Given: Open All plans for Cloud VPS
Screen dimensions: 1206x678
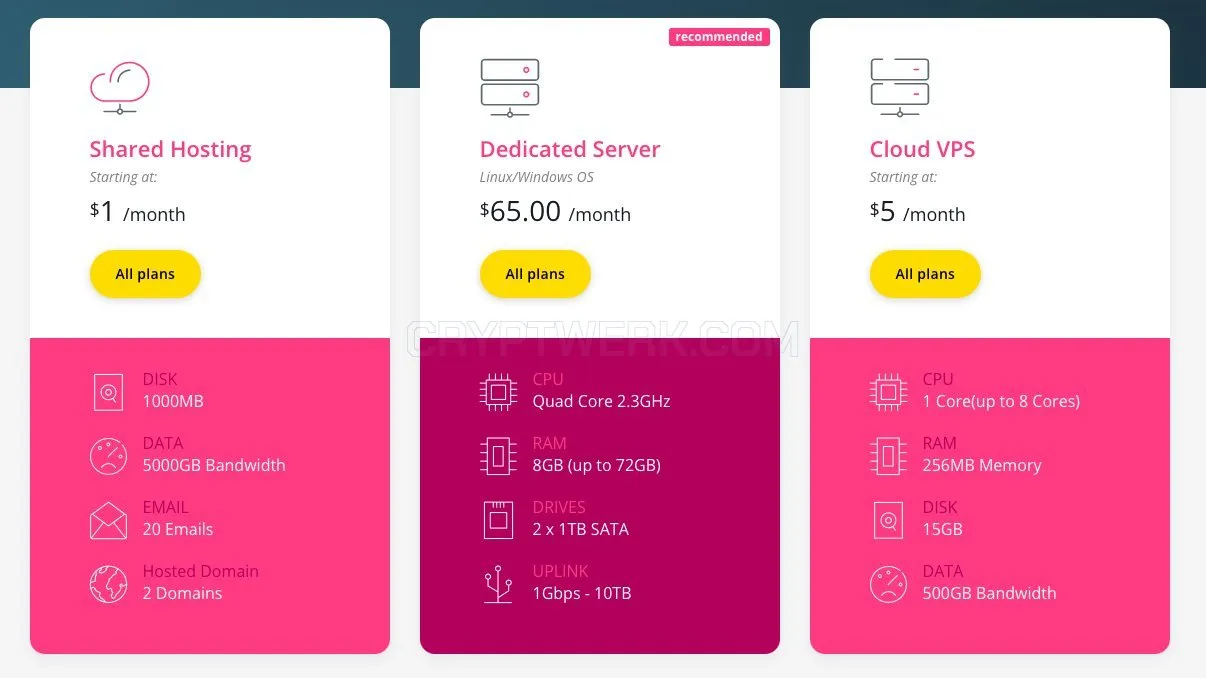Looking at the screenshot, I should pyautogui.click(x=925, y=274).
